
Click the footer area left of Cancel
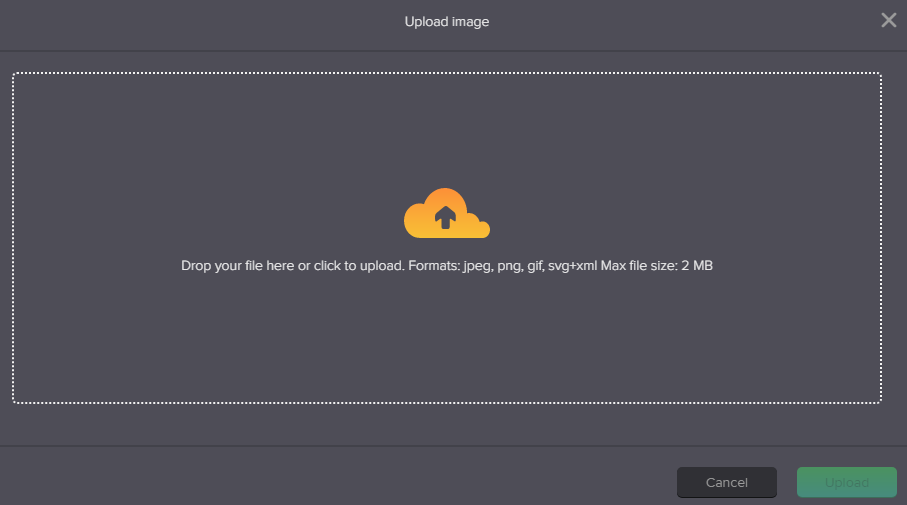pyautogui.click(x=335, y=475)
